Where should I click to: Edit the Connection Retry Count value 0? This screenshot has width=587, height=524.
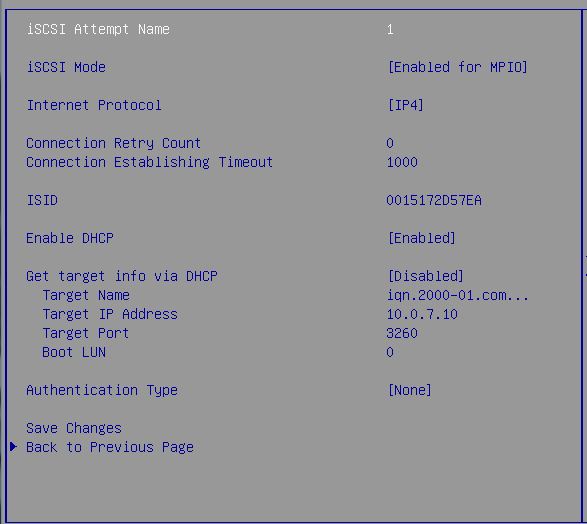(390, 143)
